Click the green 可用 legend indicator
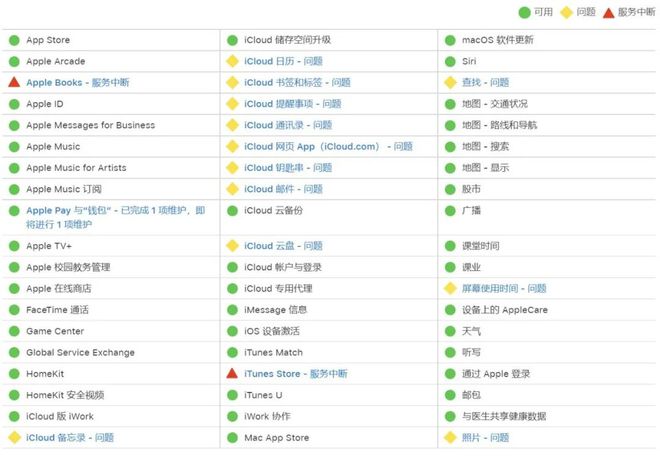This screenshot has width=660, height=458. pos(525,12)
